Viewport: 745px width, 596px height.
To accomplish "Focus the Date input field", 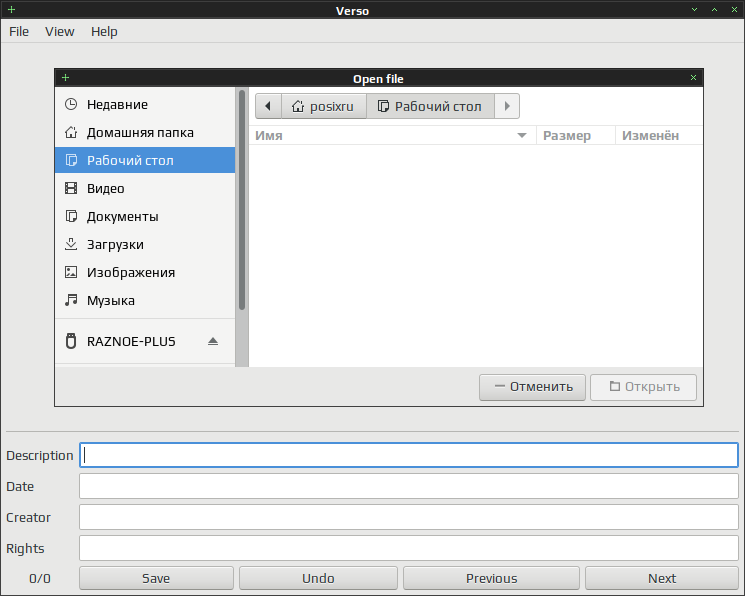I will tap(409, 486).
